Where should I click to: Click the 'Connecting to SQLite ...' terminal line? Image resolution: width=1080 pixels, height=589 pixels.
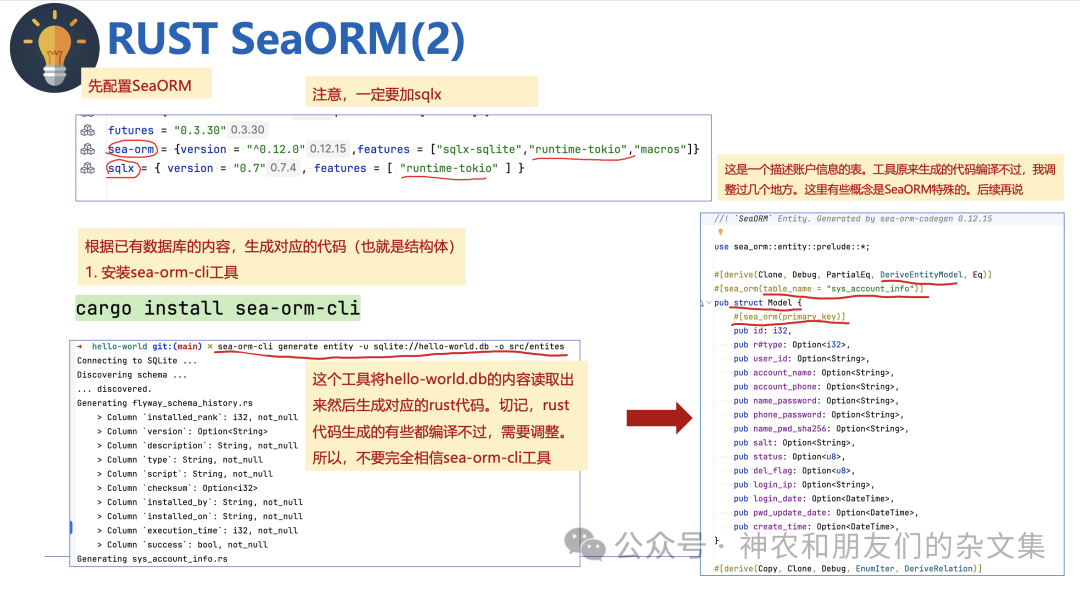136,361
